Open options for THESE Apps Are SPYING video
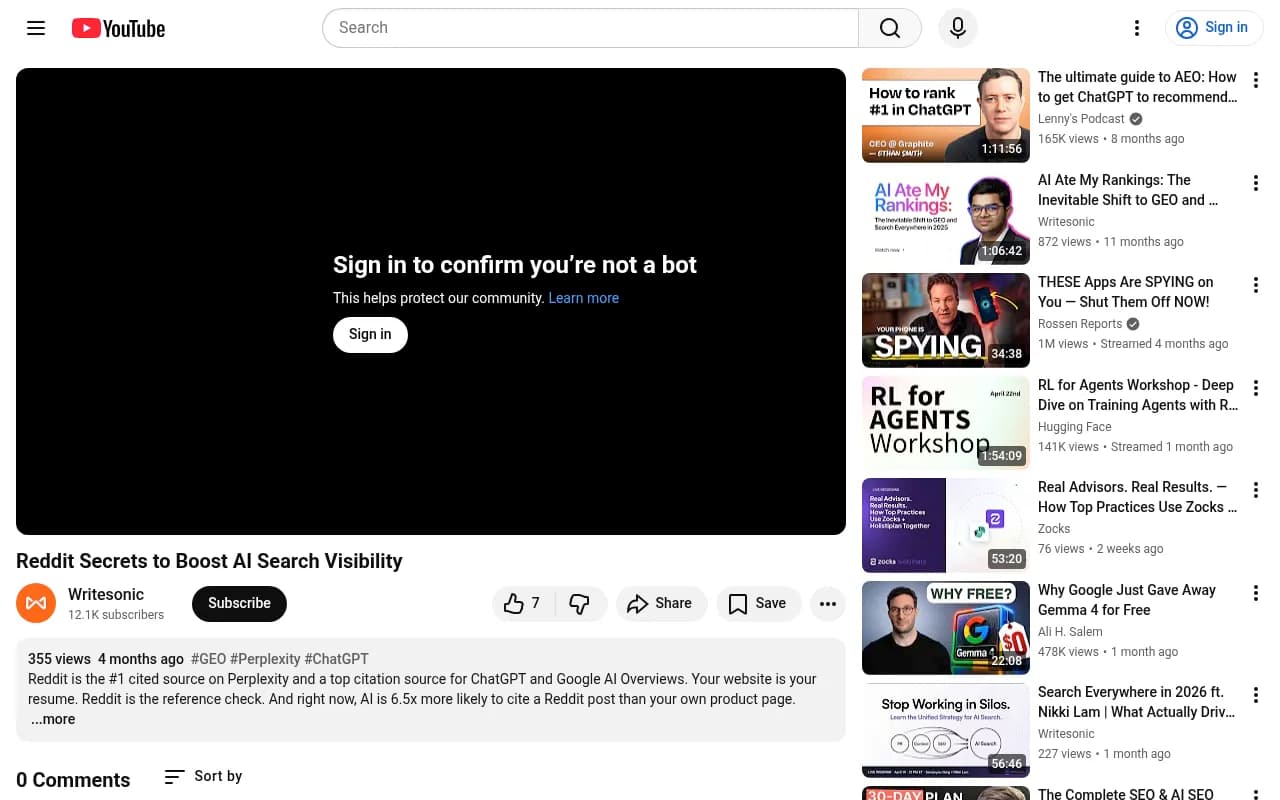The image size is (1280, 800). coord(1256,285)
